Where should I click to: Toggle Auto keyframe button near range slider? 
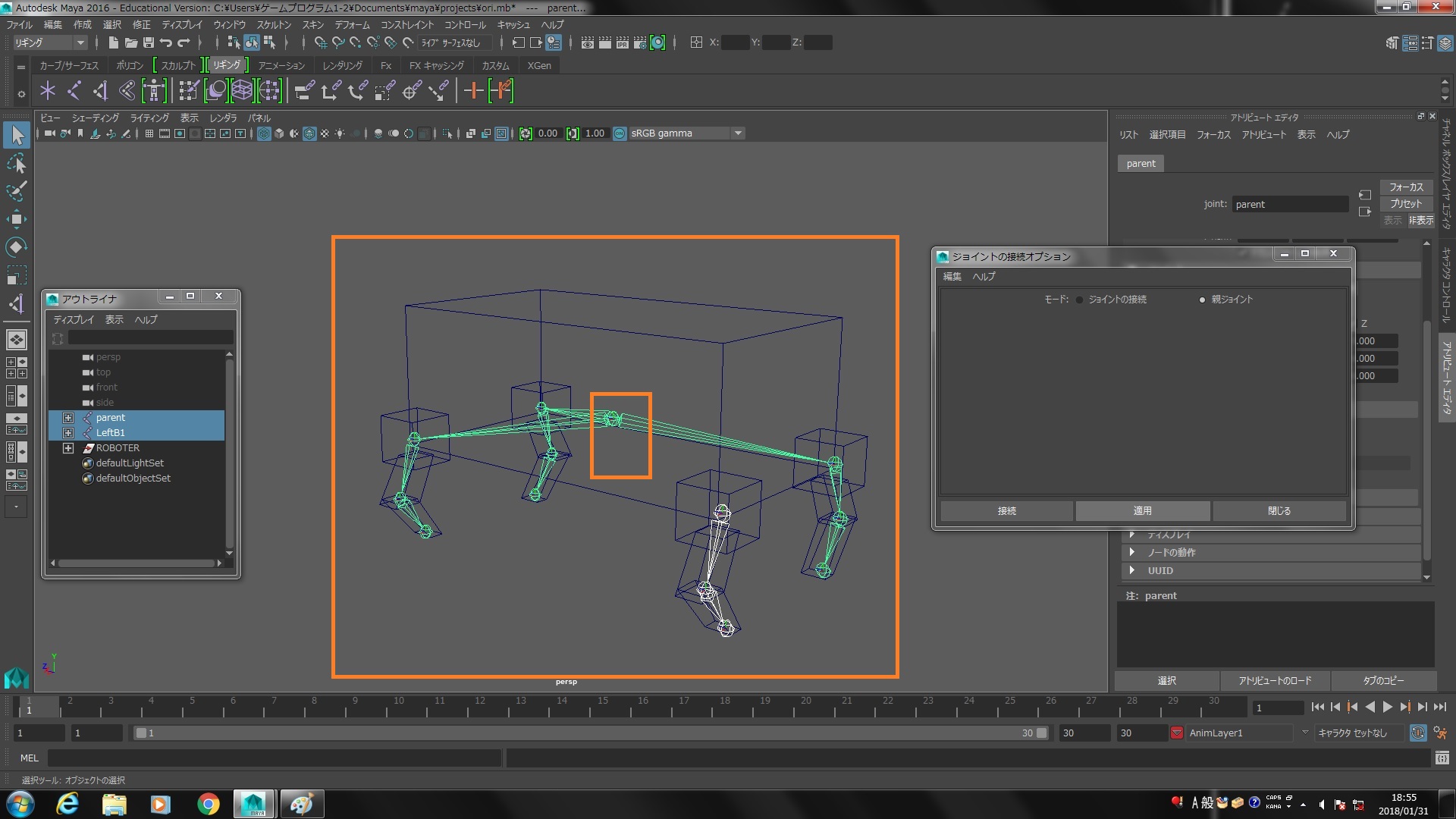click(x=1418, y=733)
